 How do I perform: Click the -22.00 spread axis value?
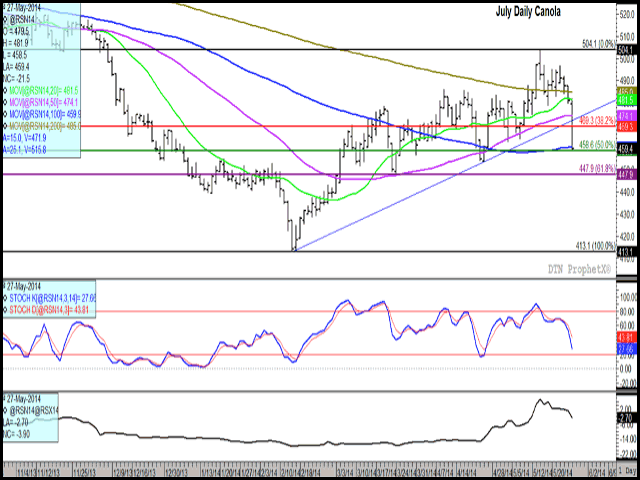[628, 454]
